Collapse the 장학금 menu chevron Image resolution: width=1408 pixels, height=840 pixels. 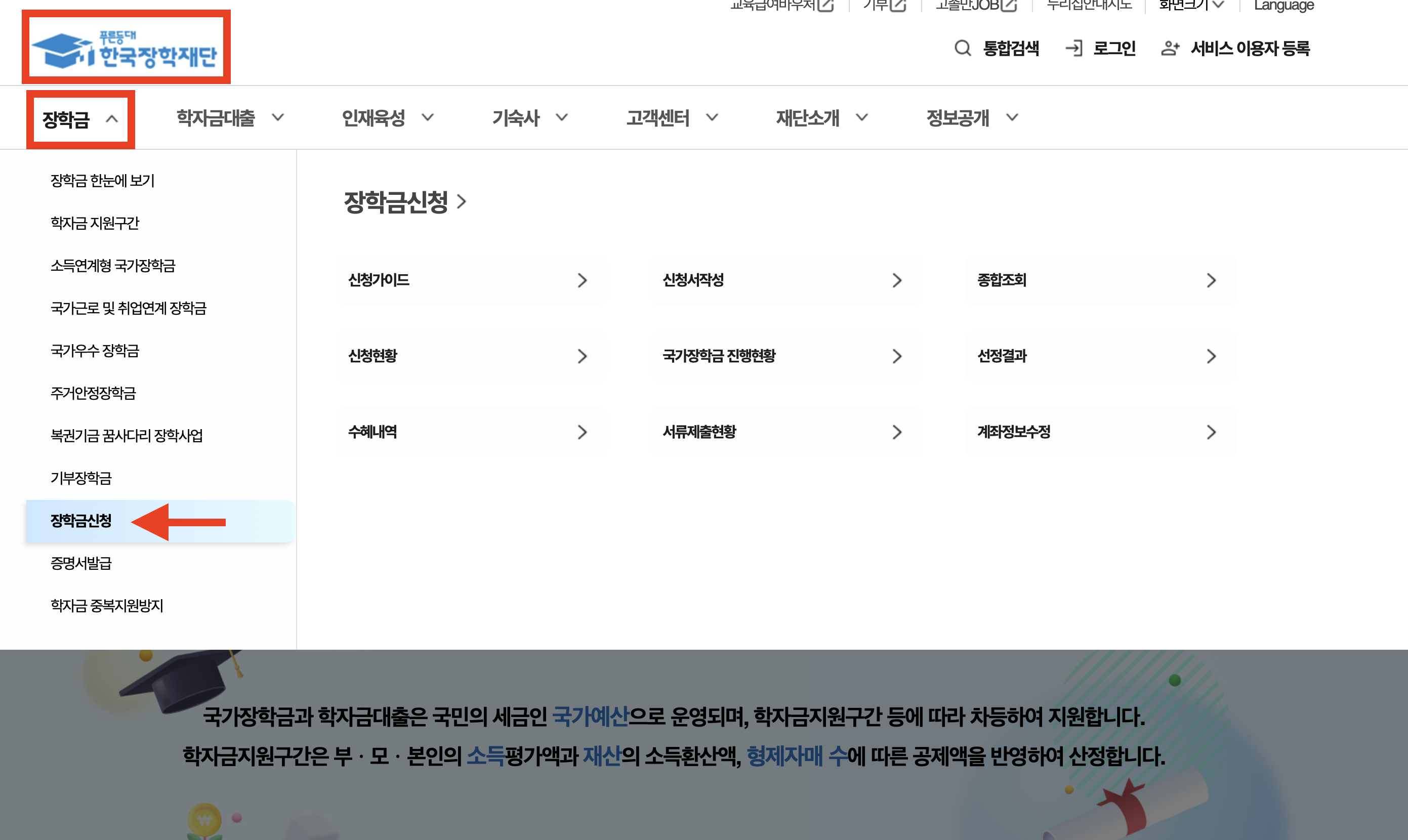point(112,119)
